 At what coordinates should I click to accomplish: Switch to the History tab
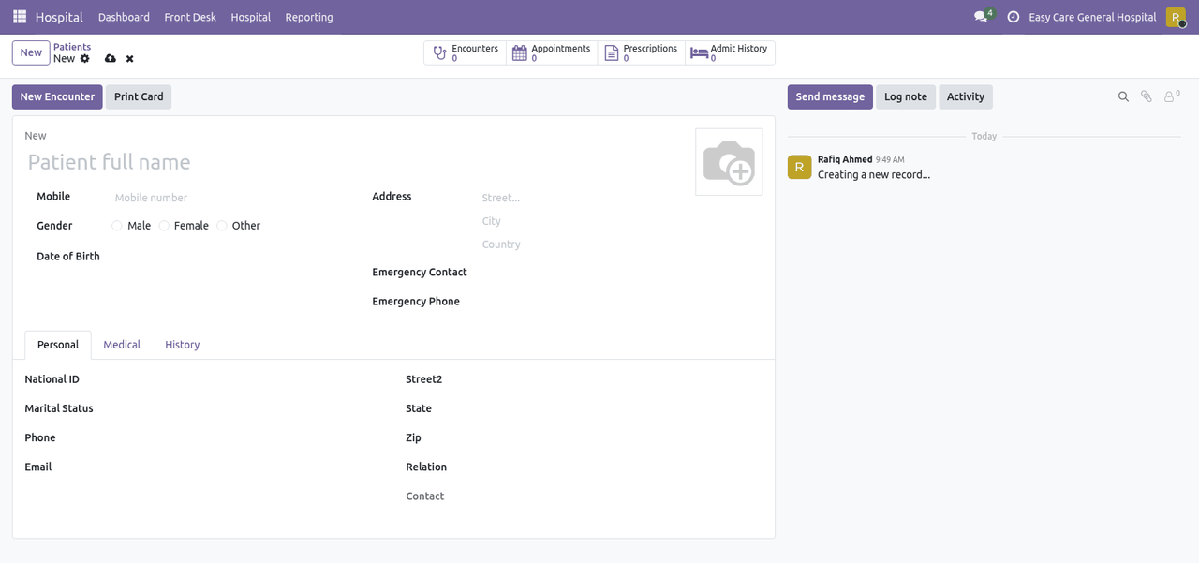(183, 345)
